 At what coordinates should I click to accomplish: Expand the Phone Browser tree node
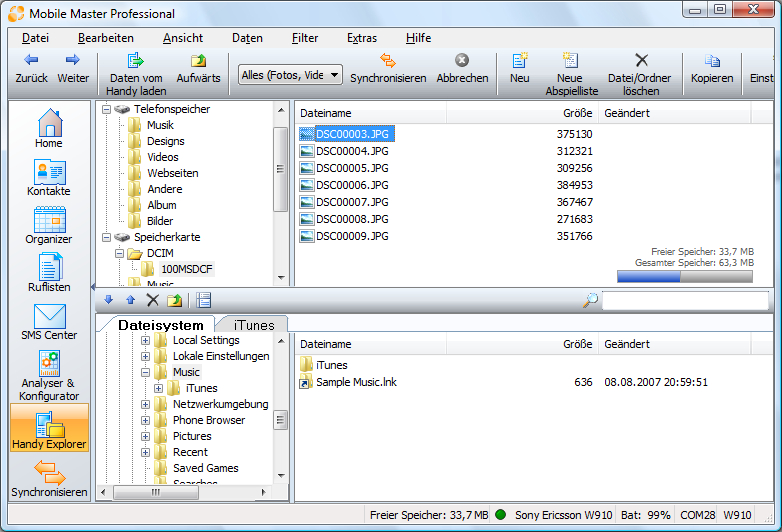tap(146, 420)
